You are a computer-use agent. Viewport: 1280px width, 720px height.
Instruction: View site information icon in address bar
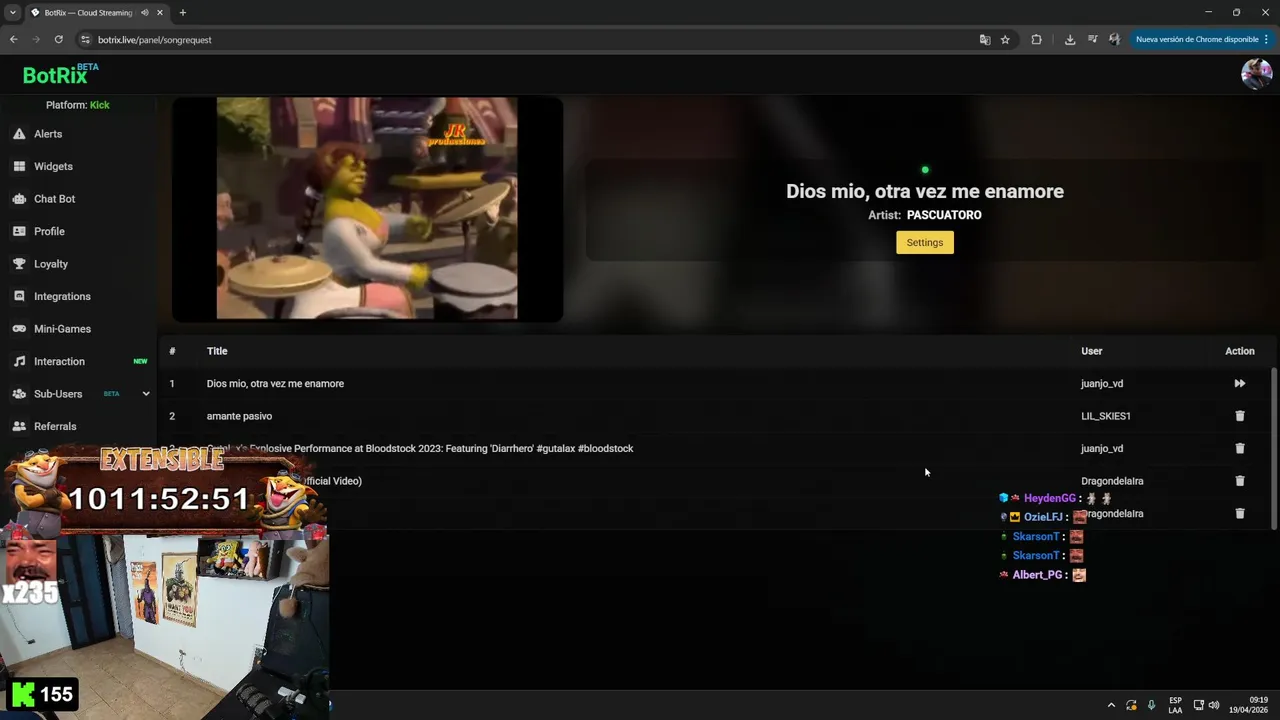tap(86, 40)
